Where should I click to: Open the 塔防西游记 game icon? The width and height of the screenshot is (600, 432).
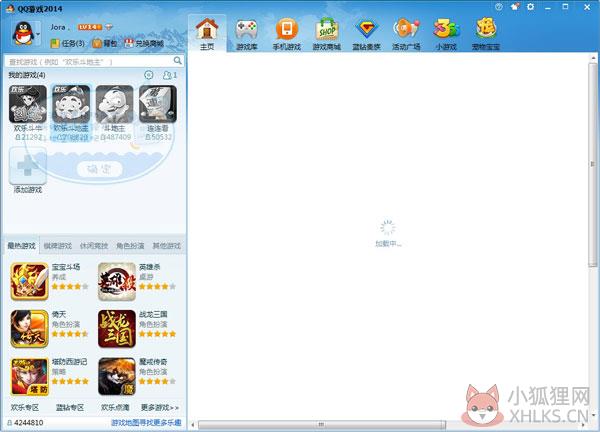tap(29, 376)
